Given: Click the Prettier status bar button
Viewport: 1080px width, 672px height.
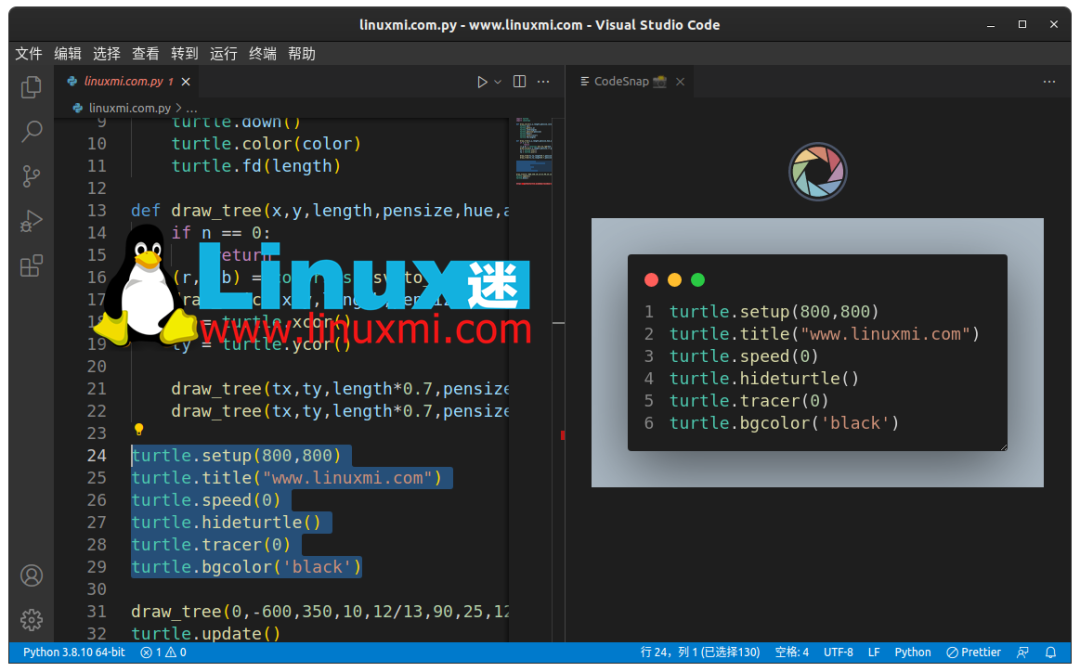Looking at the screenshot, I should (973, 652).
